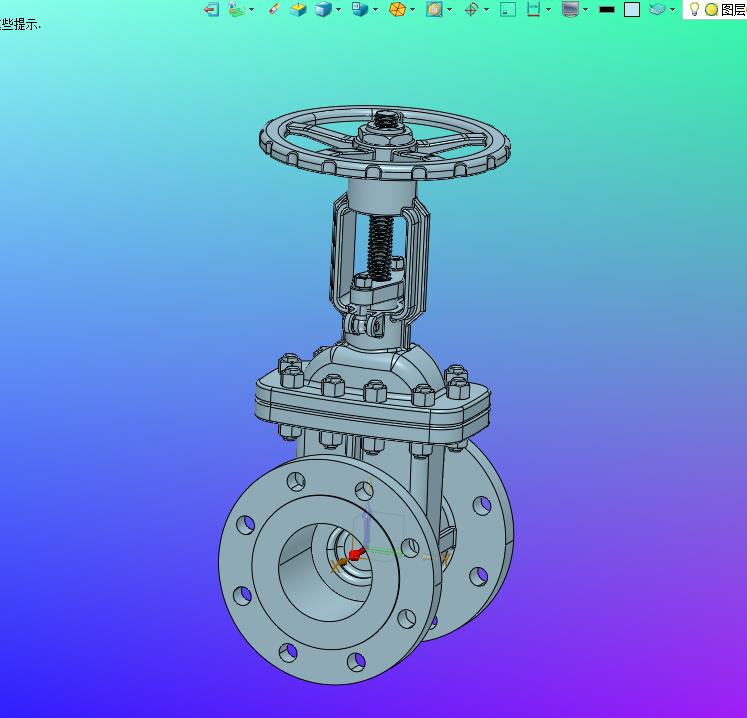Expand the monitor display dropdown
747x718 pixels.
coord(585,10)
